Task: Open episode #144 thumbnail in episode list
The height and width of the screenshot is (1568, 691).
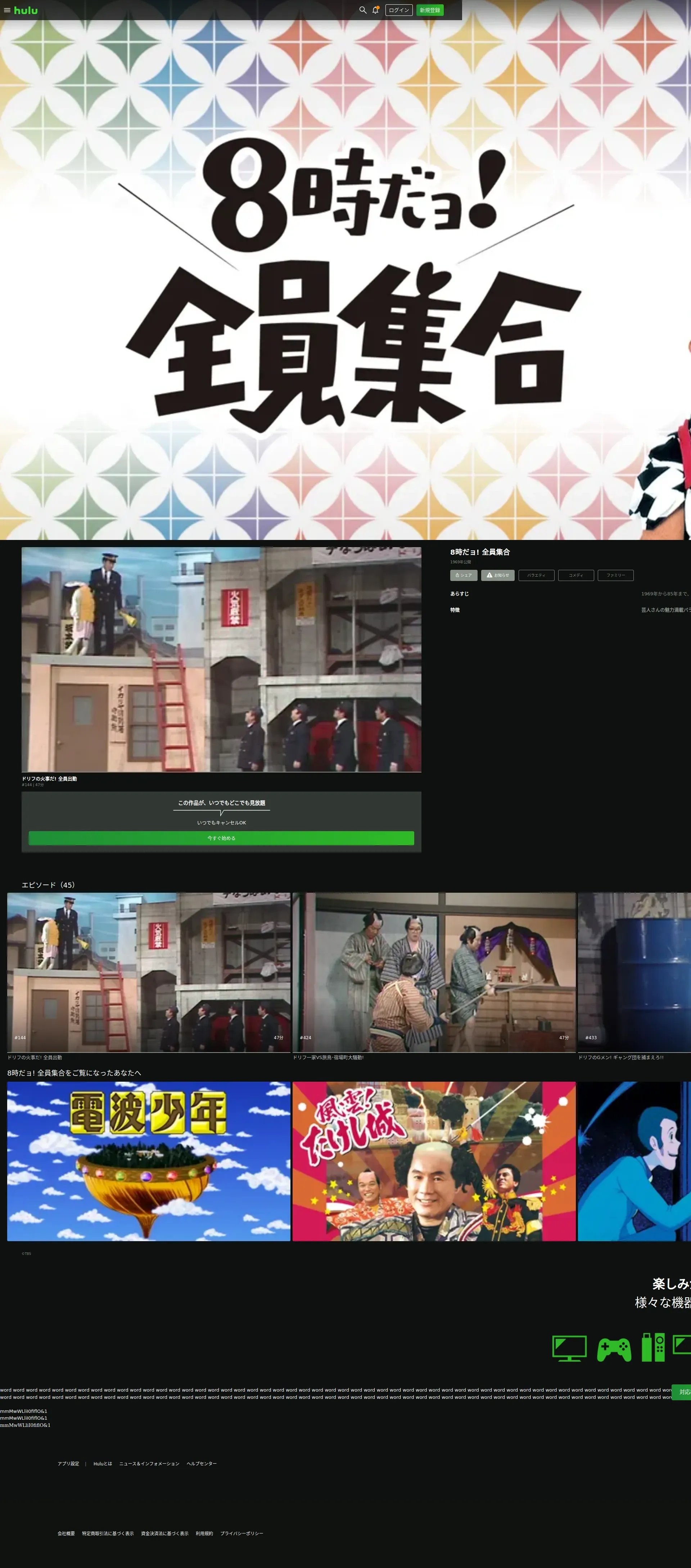Action: [x=149, y=972]
